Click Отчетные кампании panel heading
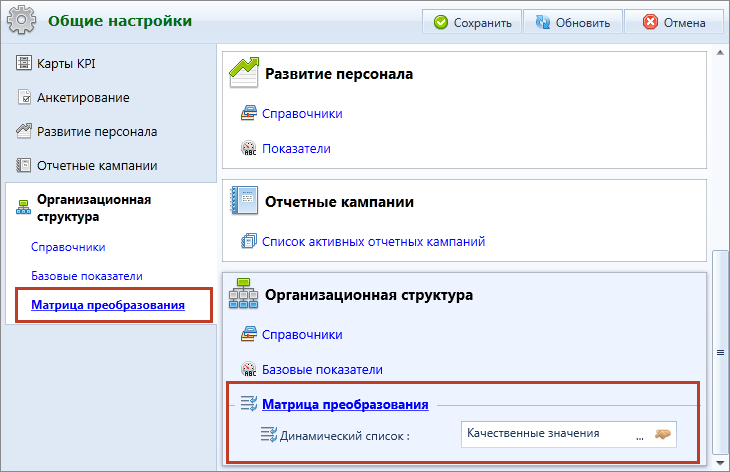730x472 pixels. coord(339,202)
